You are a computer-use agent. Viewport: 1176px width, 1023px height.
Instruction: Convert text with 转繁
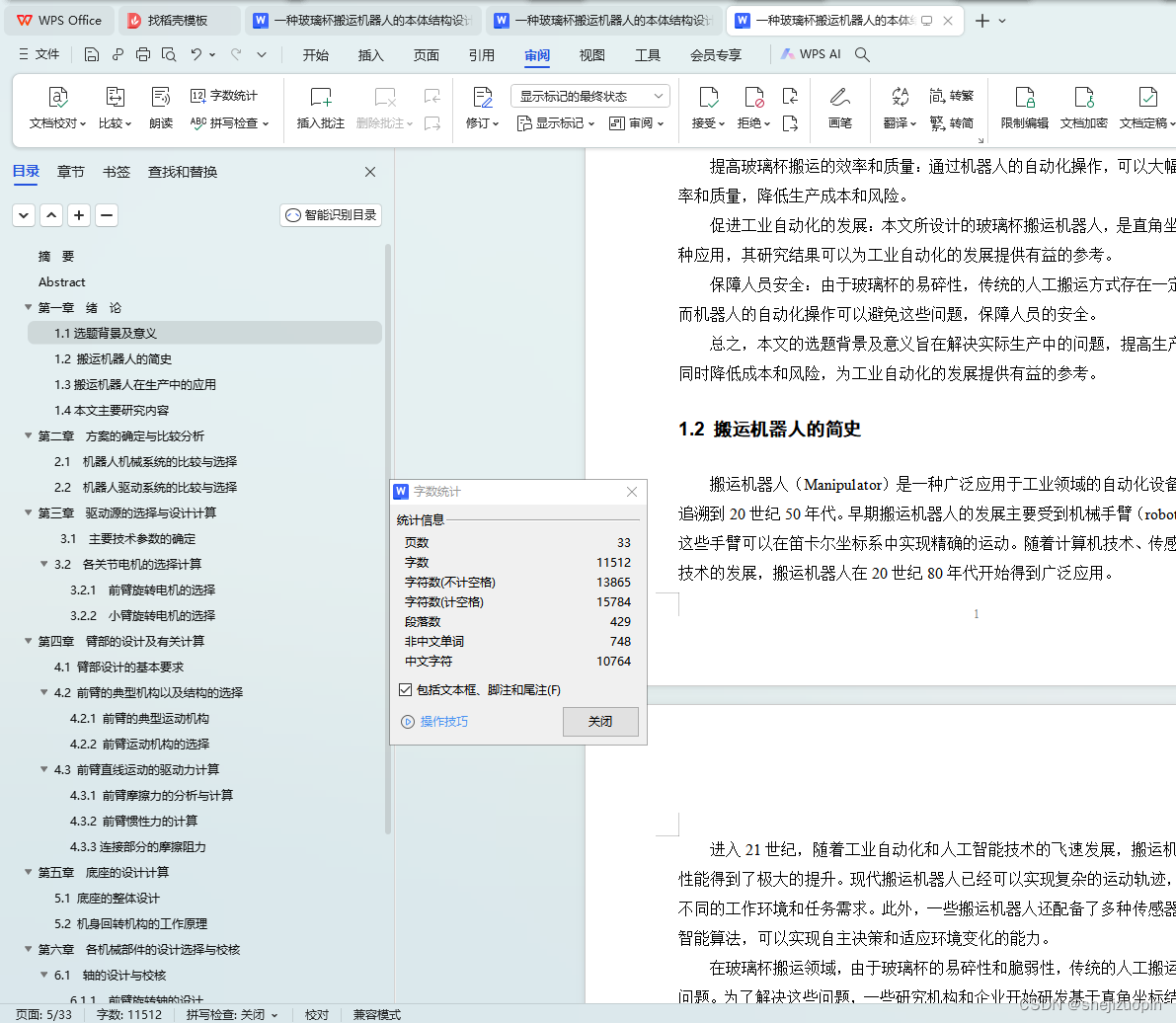pos(951,95)
